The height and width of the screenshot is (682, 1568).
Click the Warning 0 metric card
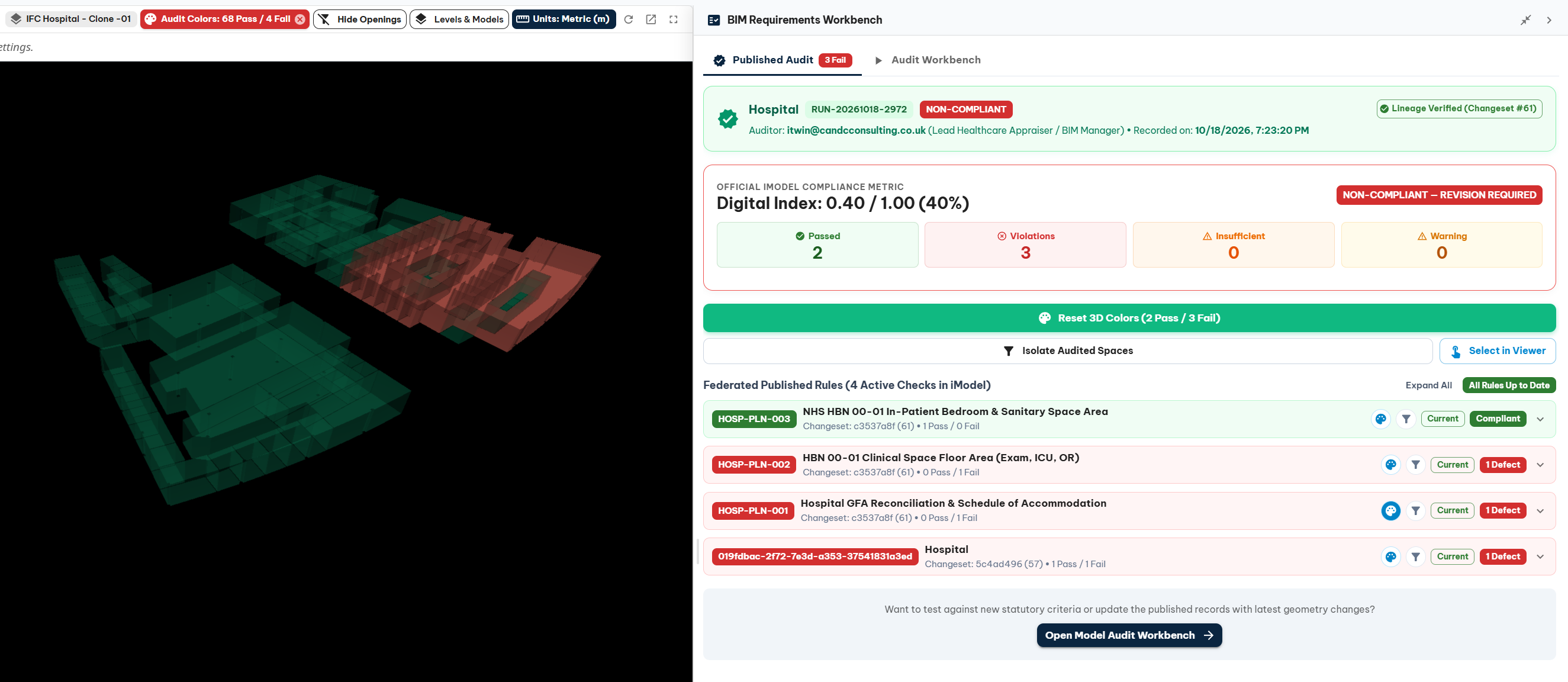pyautogui.click(x=1441, y=245)
